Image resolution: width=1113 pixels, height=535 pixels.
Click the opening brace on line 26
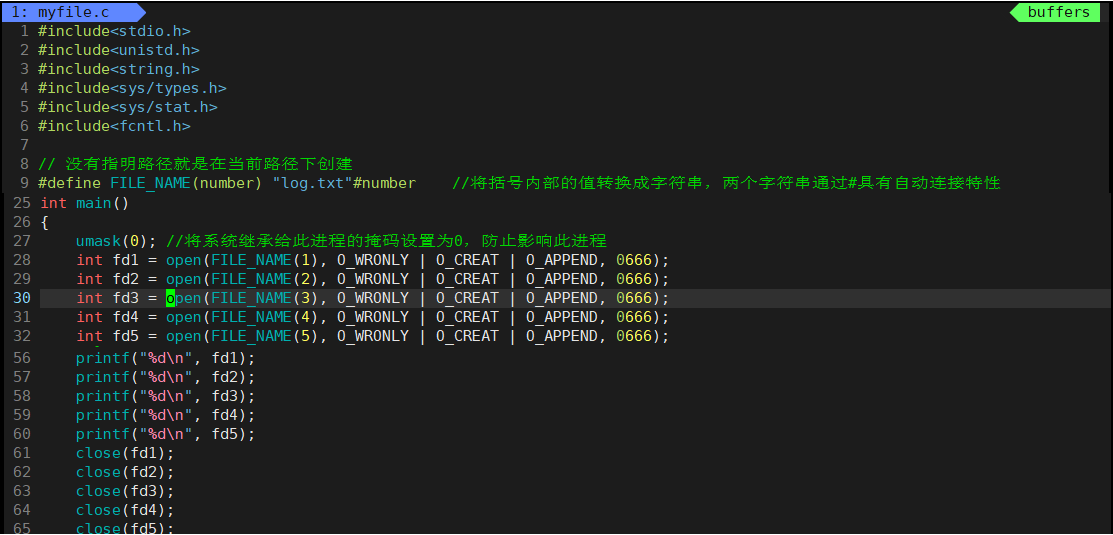(45, 222)
